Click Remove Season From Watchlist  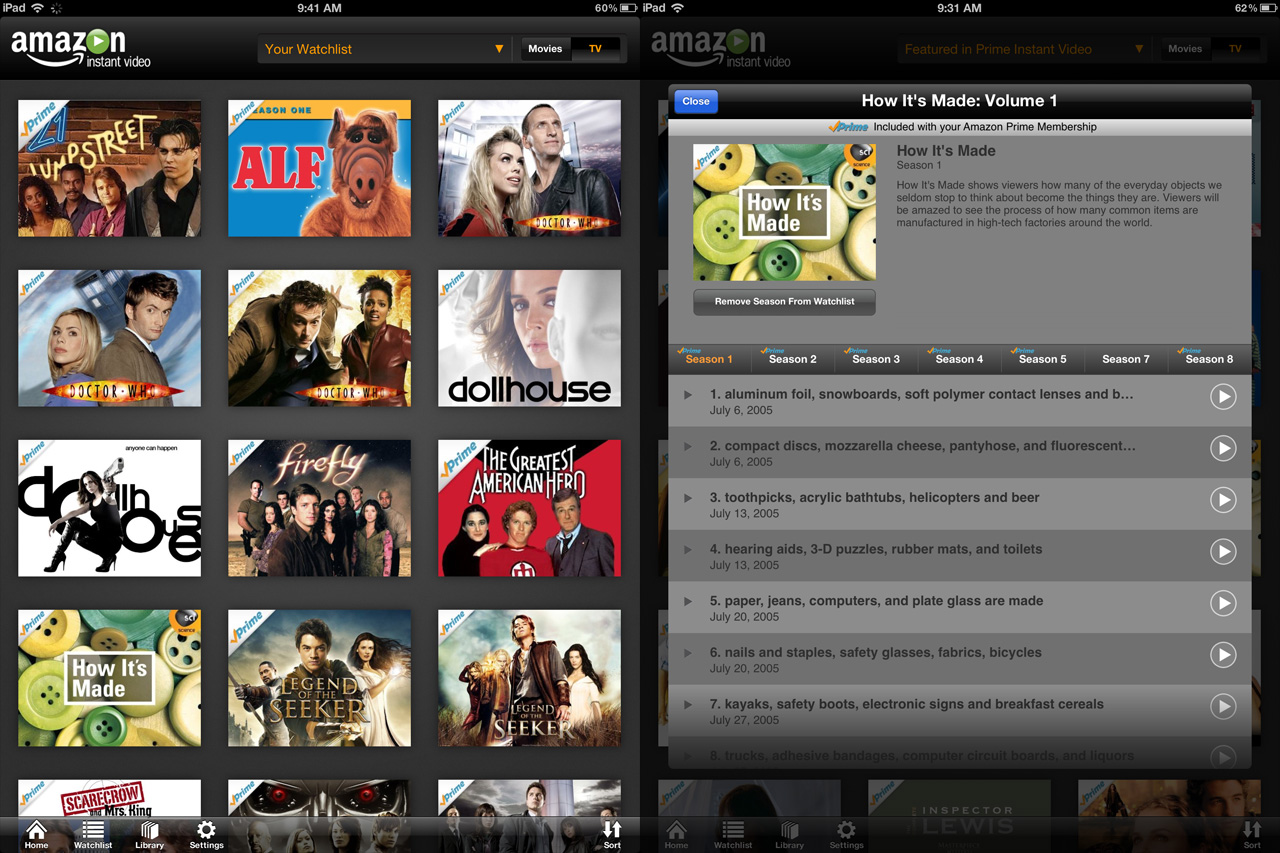(784, 302)
